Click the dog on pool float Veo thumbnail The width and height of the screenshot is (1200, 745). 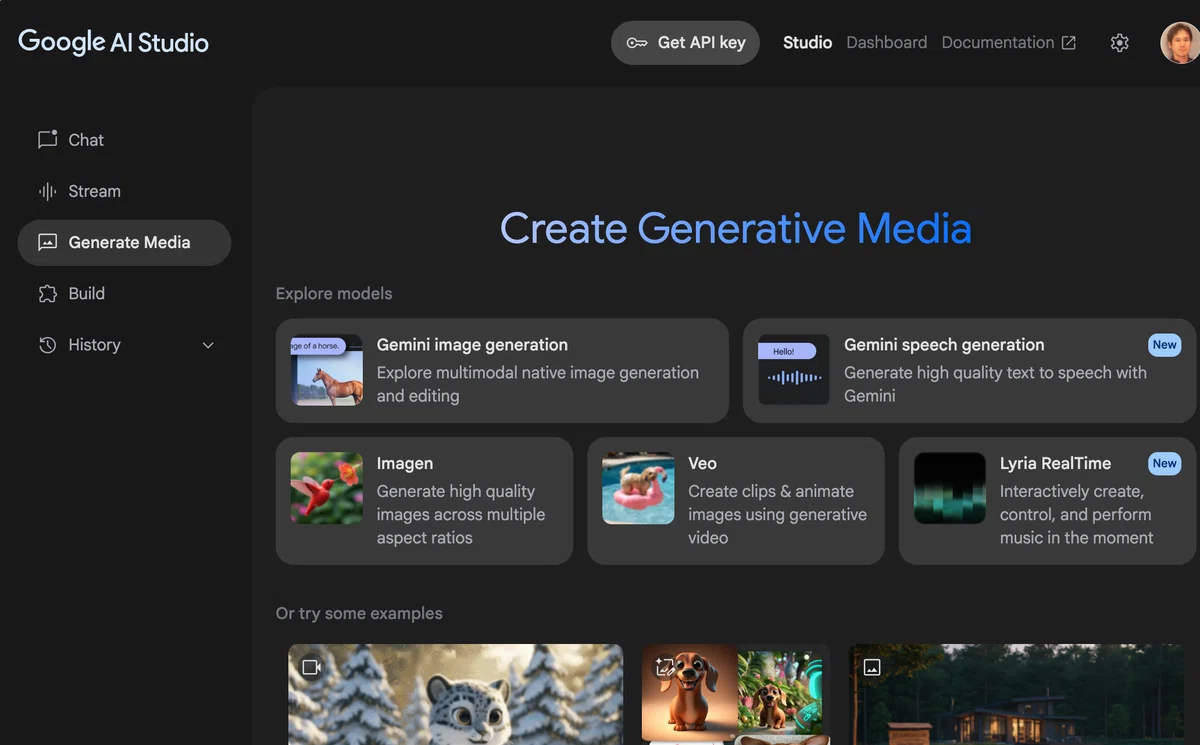point(639,488)
